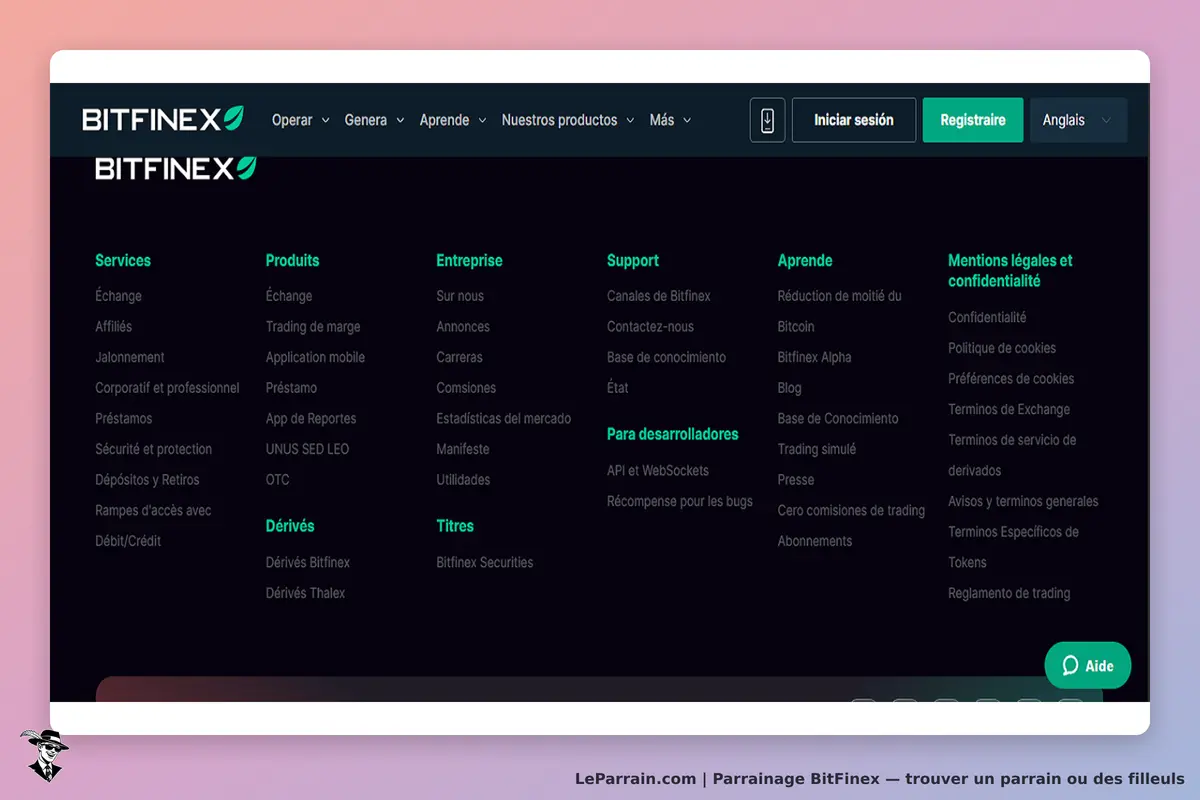Expand the Nuestros productos menu
The image size is (1200, 800).
(x=568, y=120)
